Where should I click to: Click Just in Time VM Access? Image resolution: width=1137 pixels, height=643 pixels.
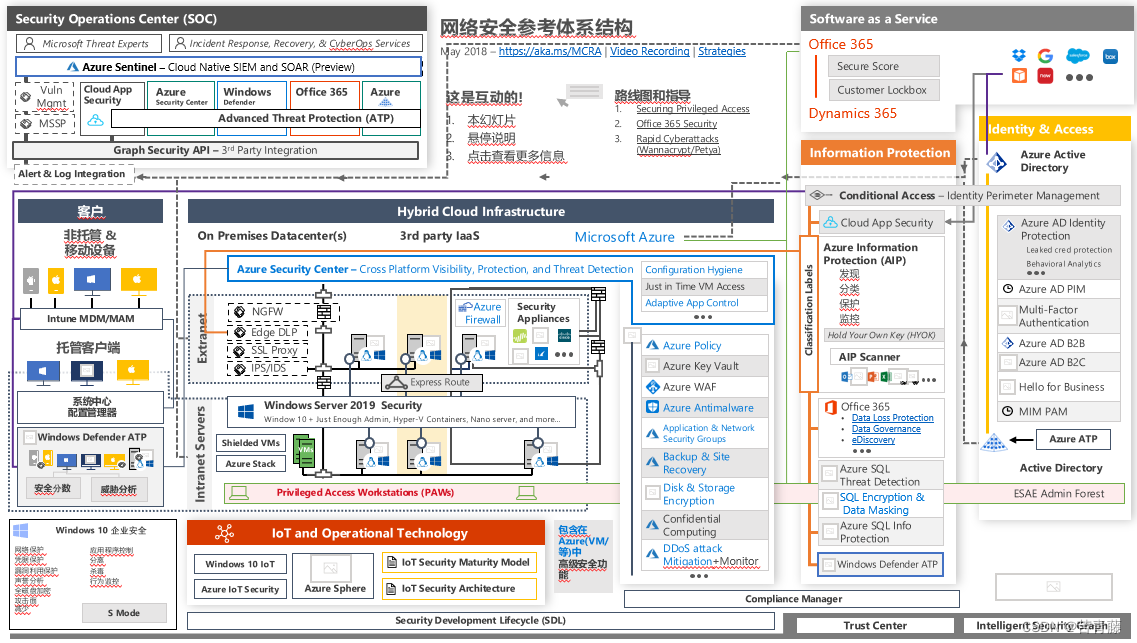705,286
